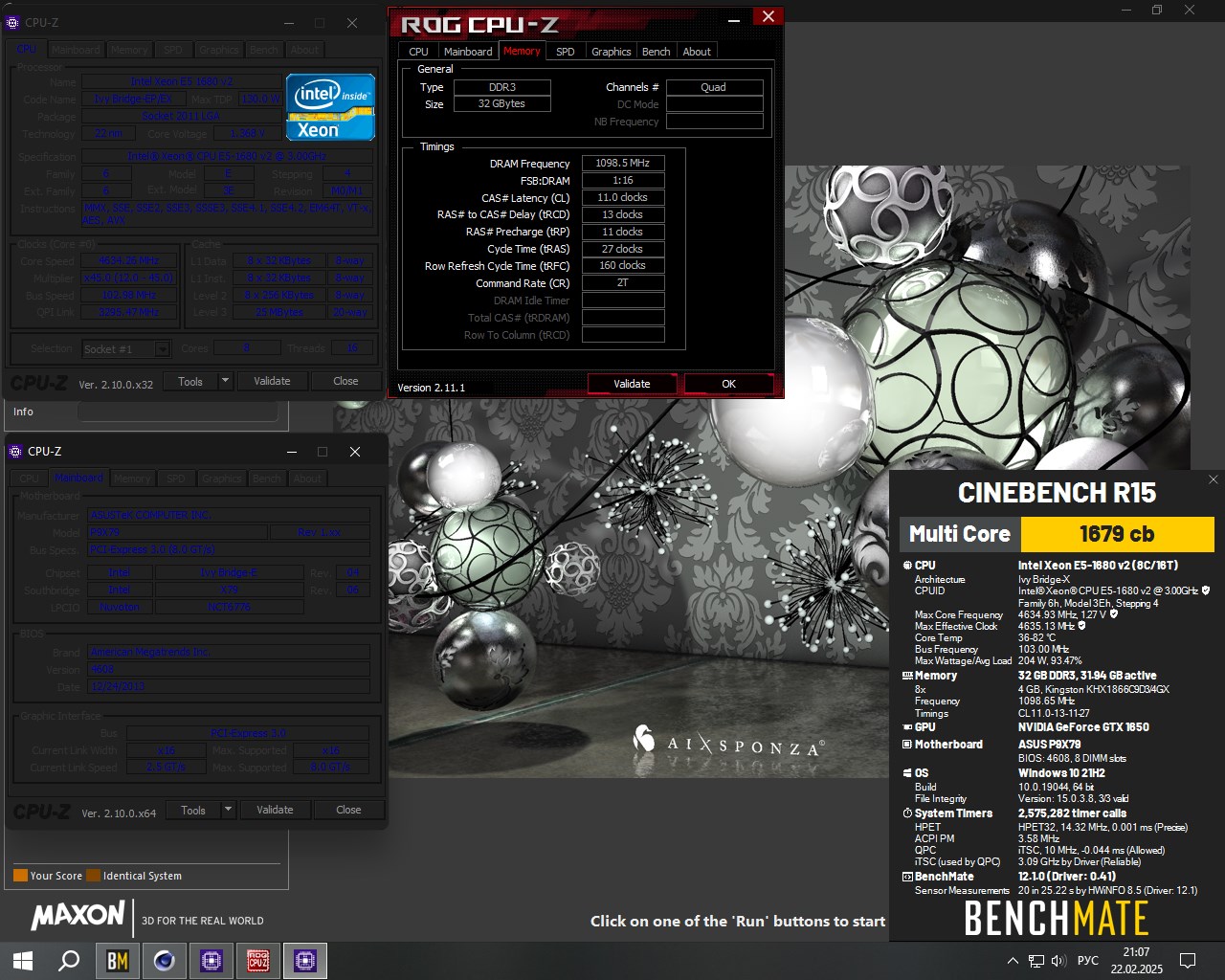Switch to Bench tab in ROG CPU-Z
1225x980 pixels.
(x=656, y=52)
